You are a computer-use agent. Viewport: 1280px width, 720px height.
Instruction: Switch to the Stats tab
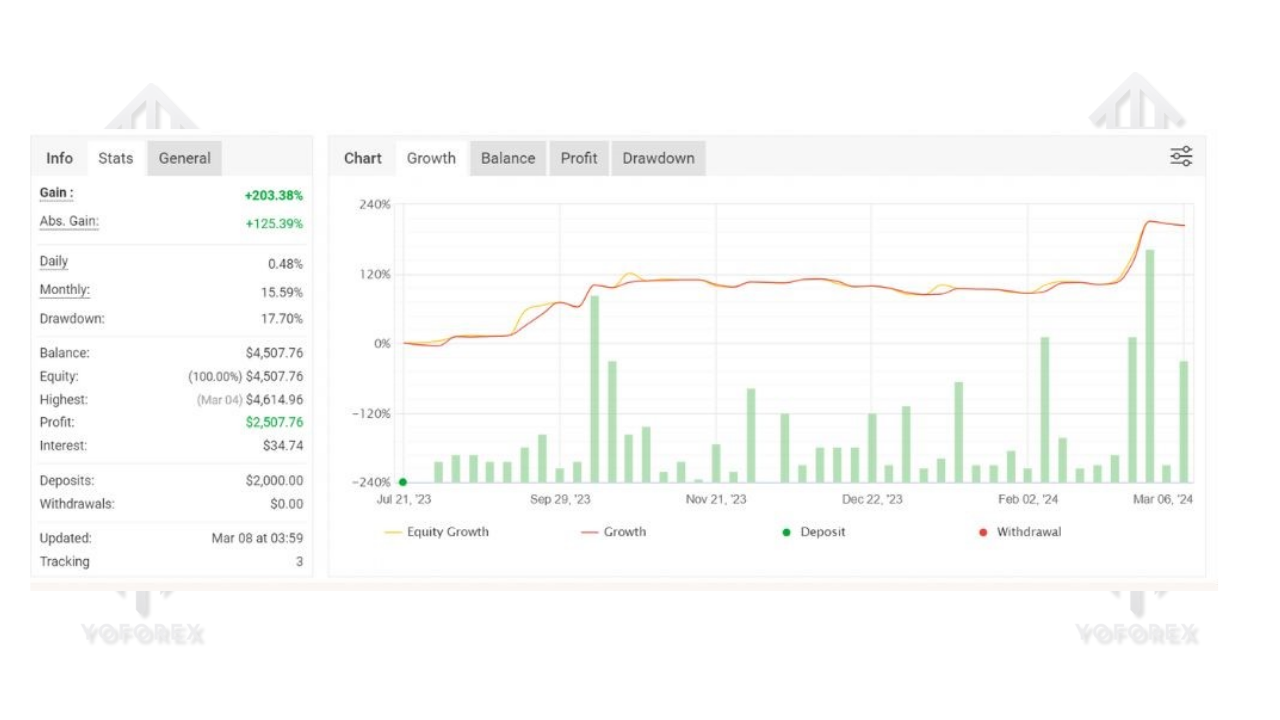point(115,158)
